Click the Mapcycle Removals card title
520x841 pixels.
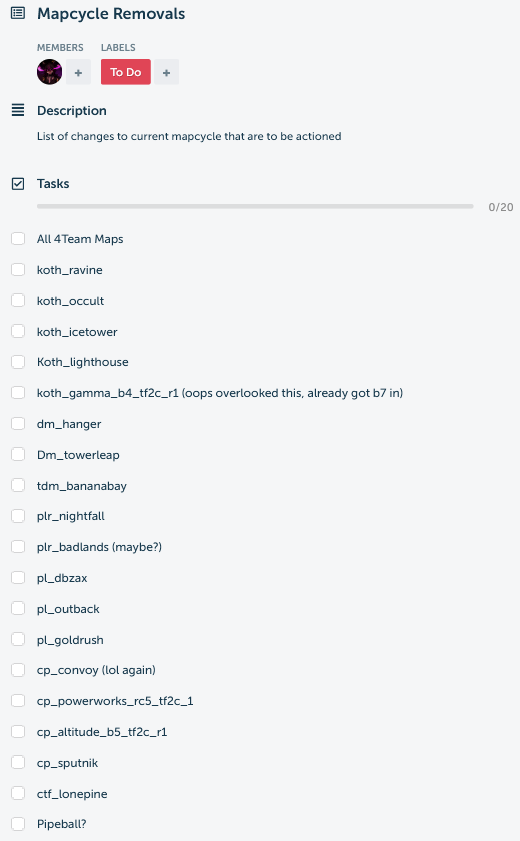point(111,13)
